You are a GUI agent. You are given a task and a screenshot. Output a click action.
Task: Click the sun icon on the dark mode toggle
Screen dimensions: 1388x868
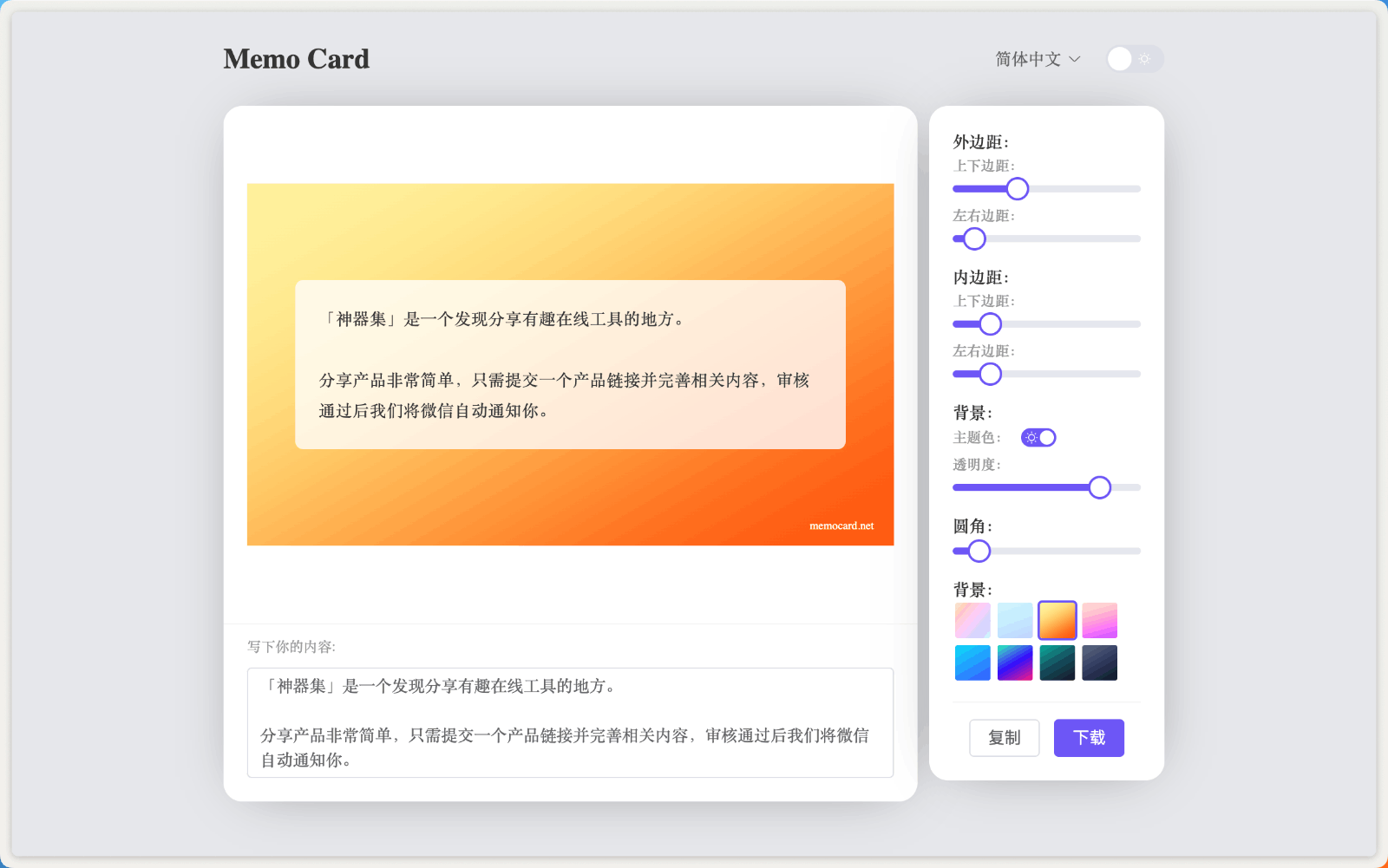click(x=1147, y=59)
